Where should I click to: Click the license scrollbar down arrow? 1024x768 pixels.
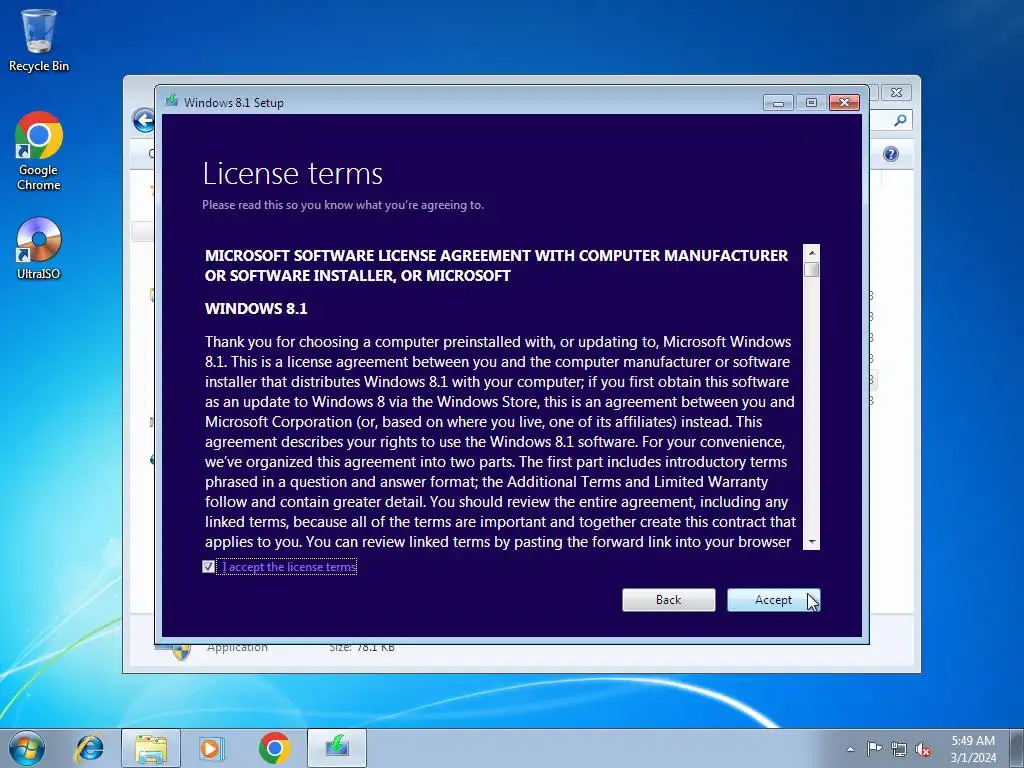click(812, 542)
